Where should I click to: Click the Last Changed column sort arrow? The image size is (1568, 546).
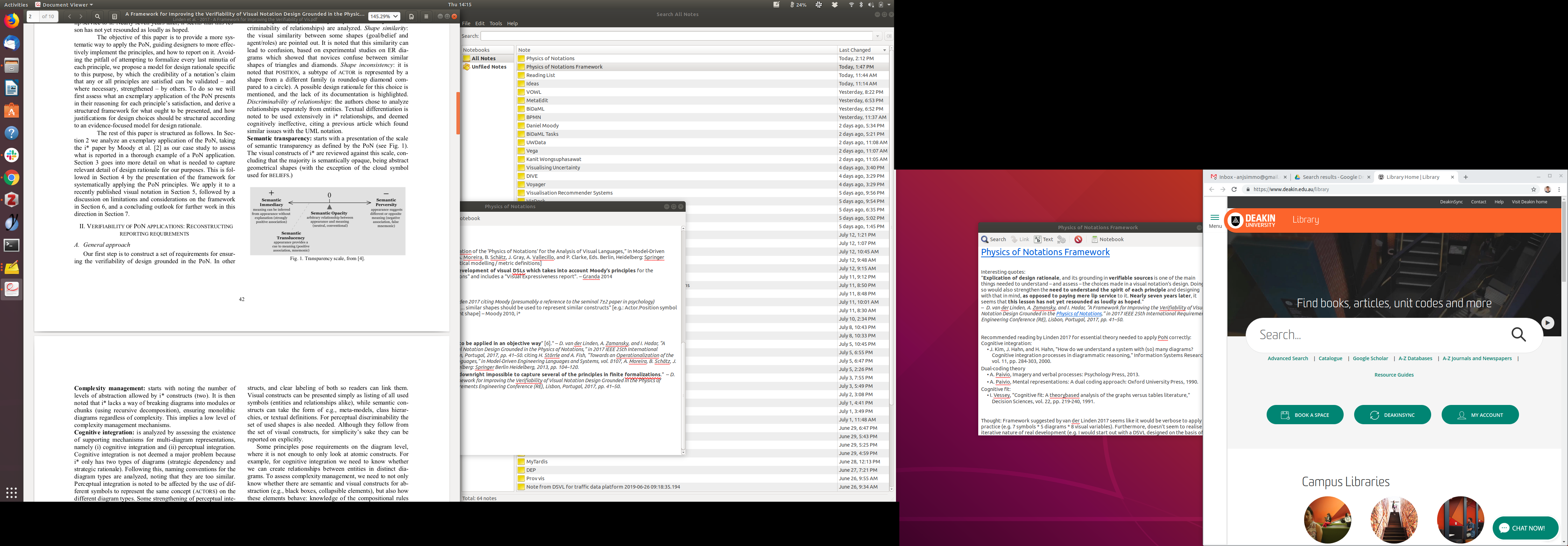pyautogui.click(x=884, y=50)
